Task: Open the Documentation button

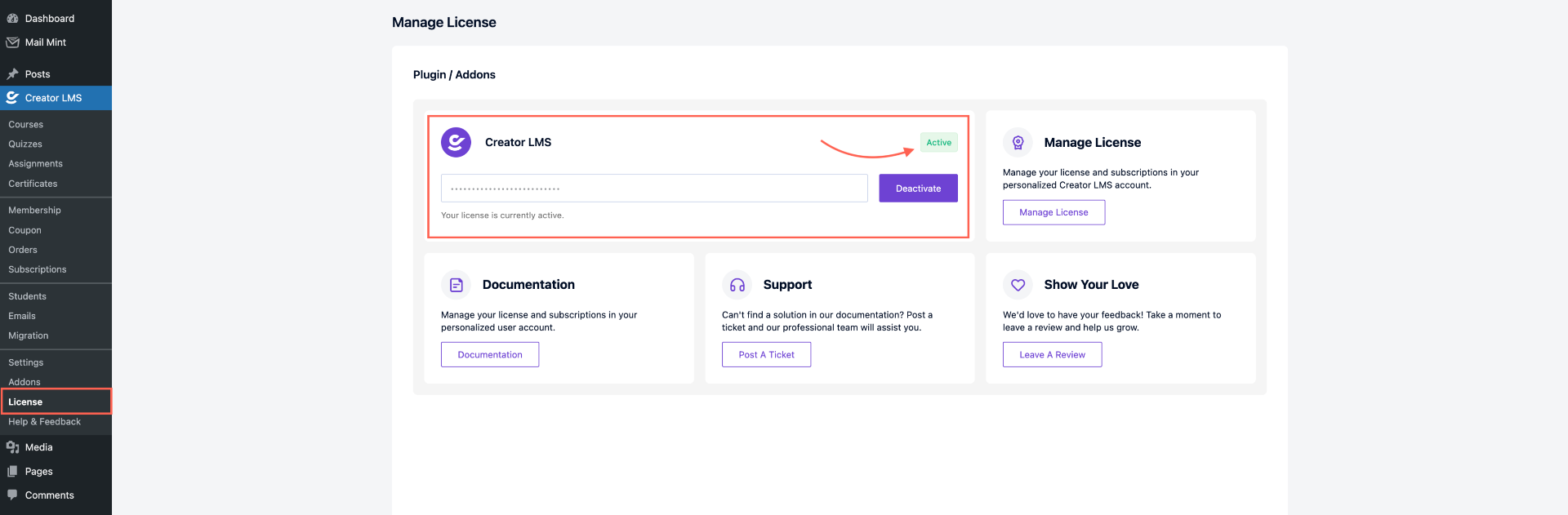Action: click(x=489, y=355)
